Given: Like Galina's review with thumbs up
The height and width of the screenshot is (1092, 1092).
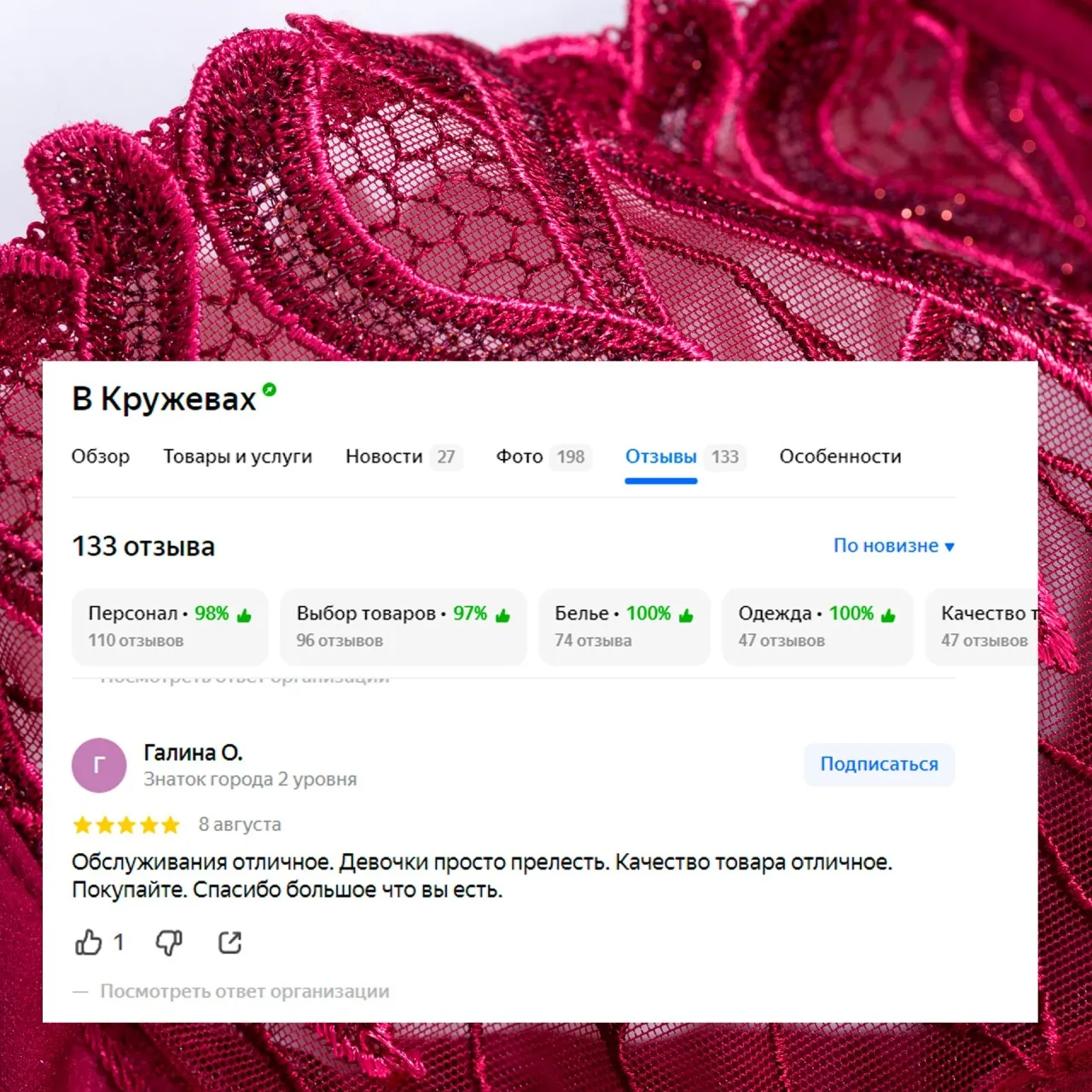Looking at the screenshot, I should coord(88,942).
